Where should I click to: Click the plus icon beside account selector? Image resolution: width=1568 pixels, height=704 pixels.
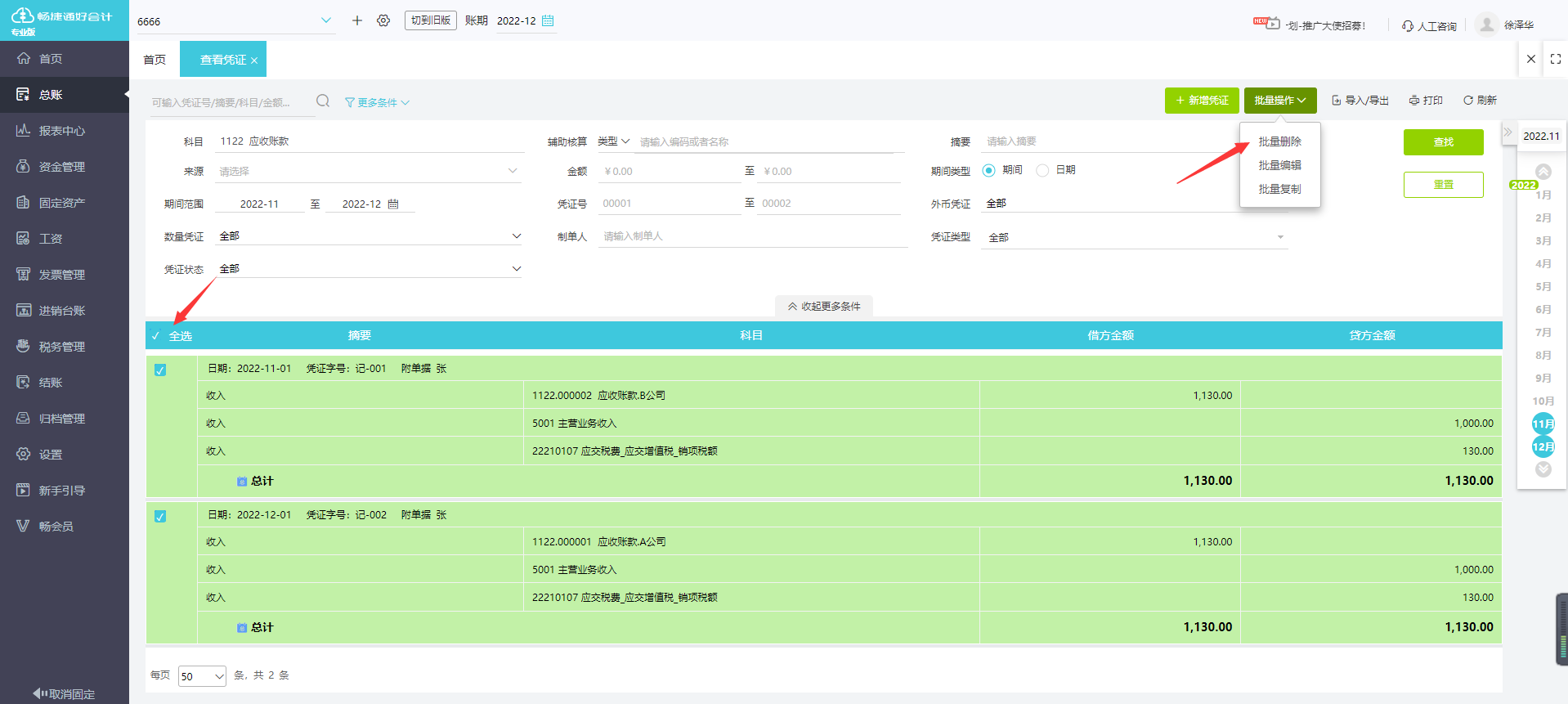357,20
